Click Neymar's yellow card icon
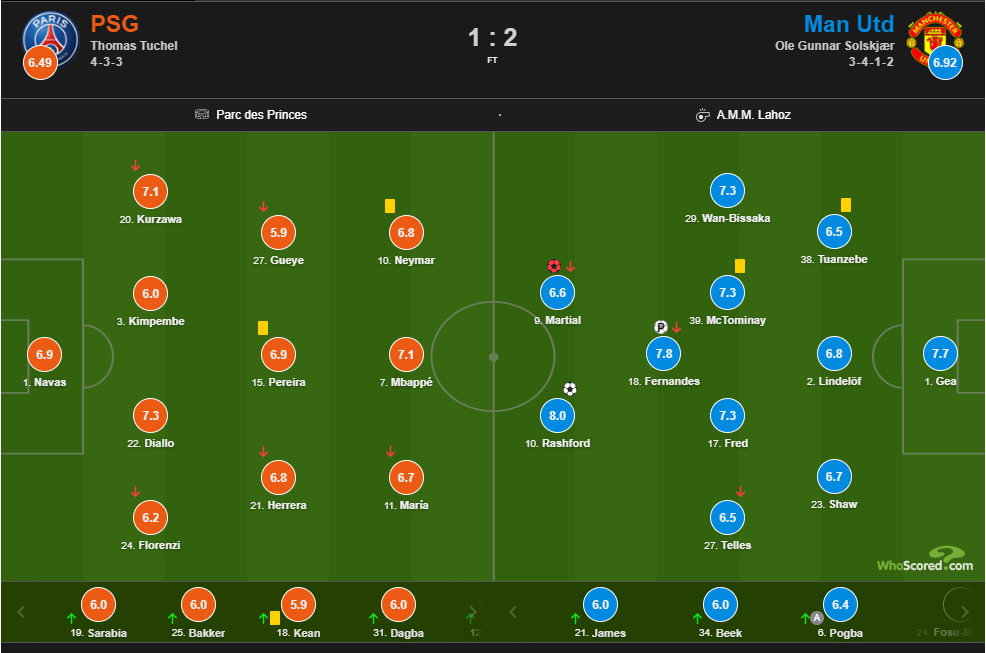The width and height of the screenshot is (986, 653). [390, 206]
